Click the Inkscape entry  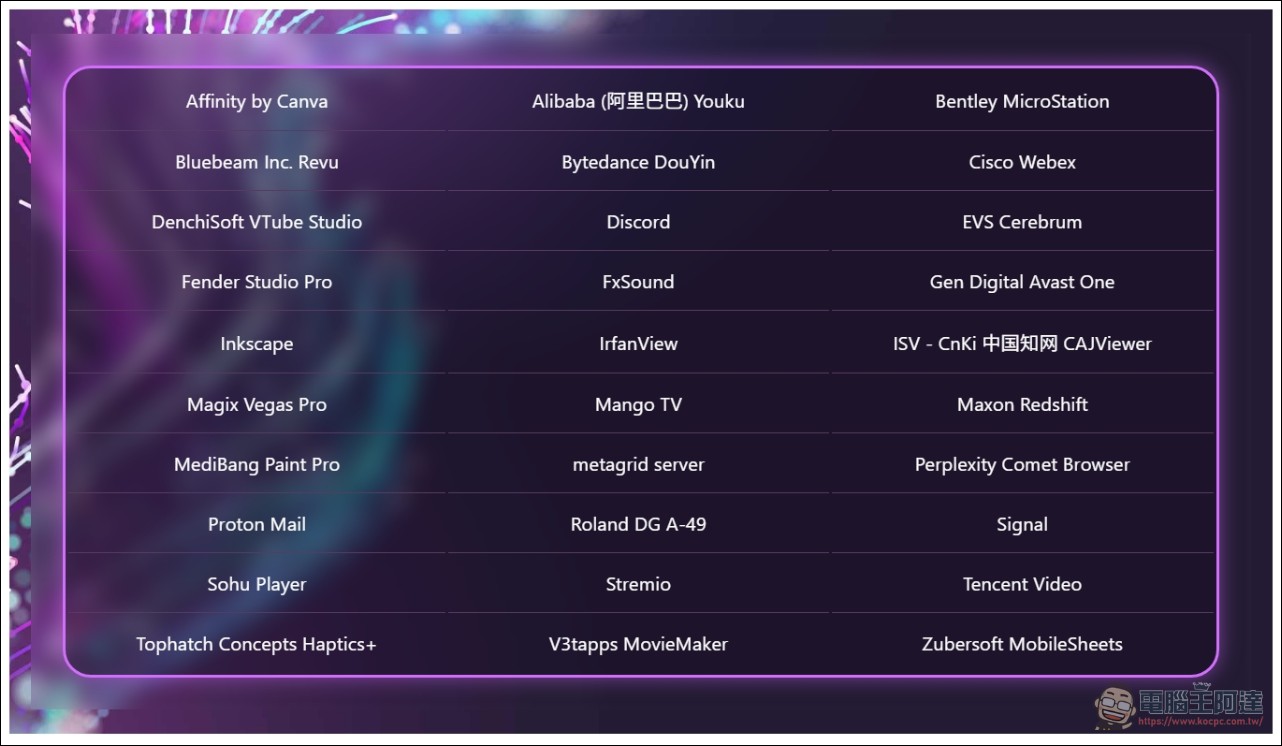[x=257, y=343]
